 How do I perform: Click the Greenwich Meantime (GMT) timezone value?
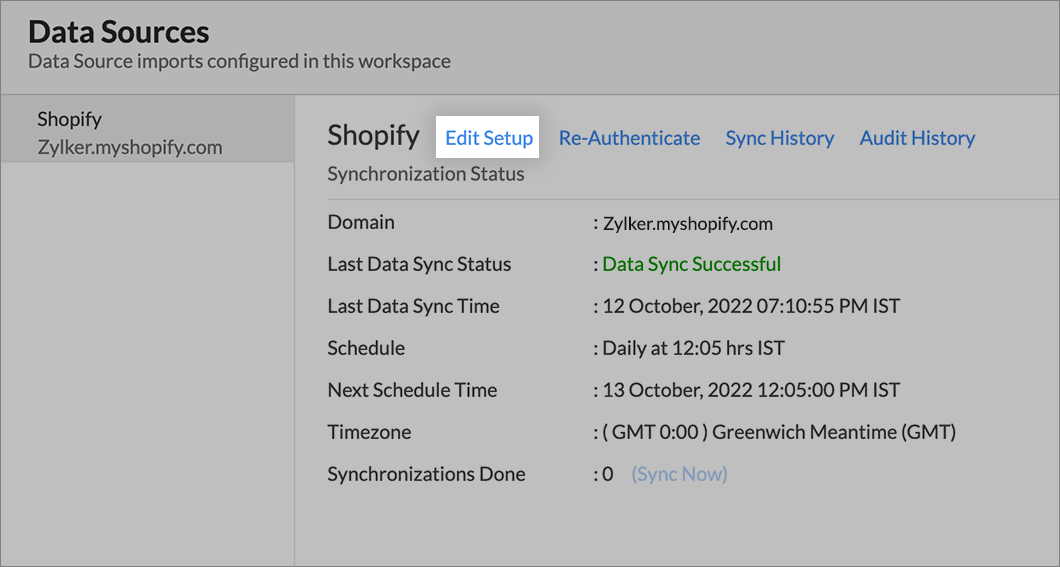pyautogui.click(x=779, y=432)
